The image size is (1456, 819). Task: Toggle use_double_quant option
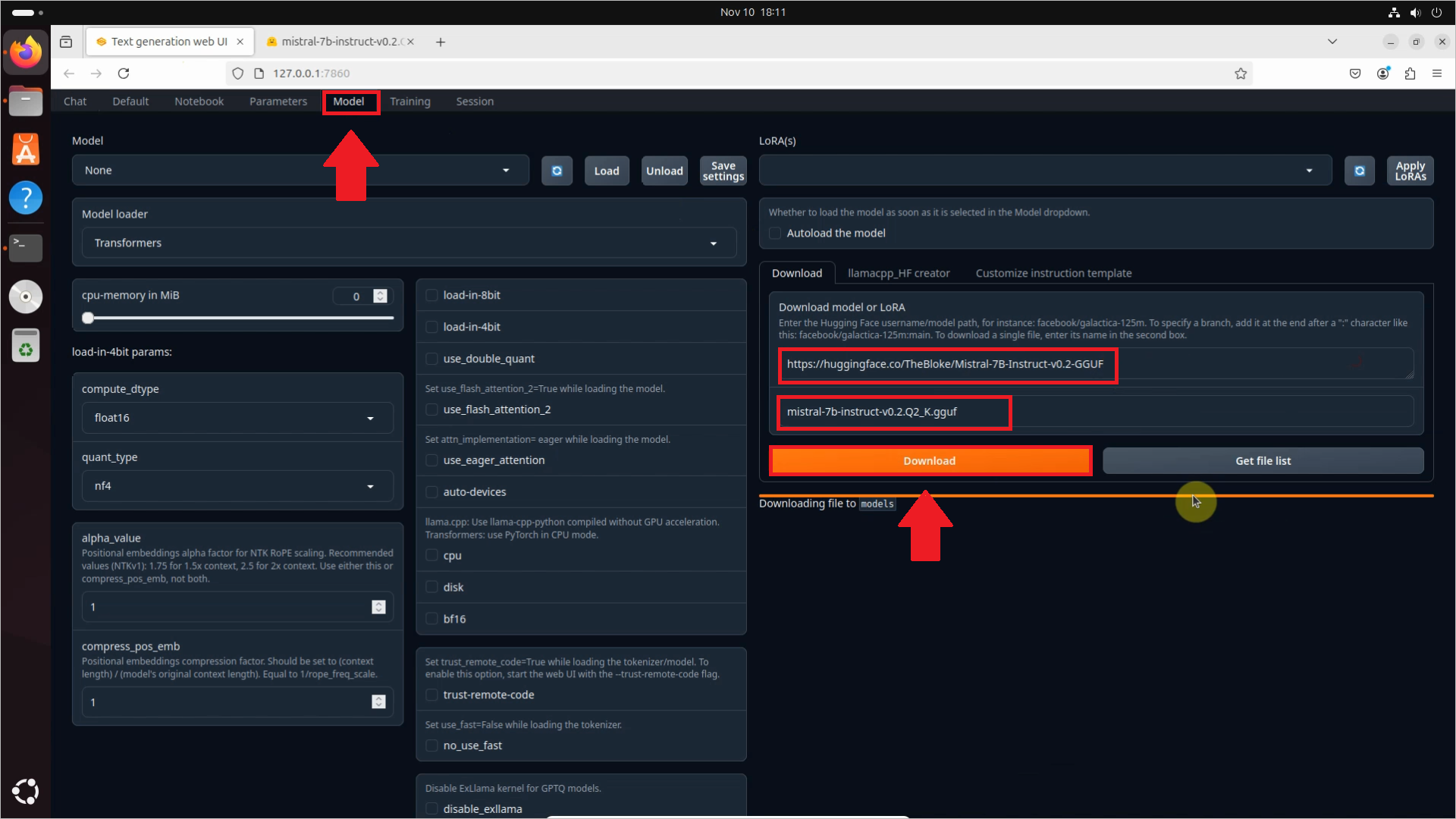[431, 359]
